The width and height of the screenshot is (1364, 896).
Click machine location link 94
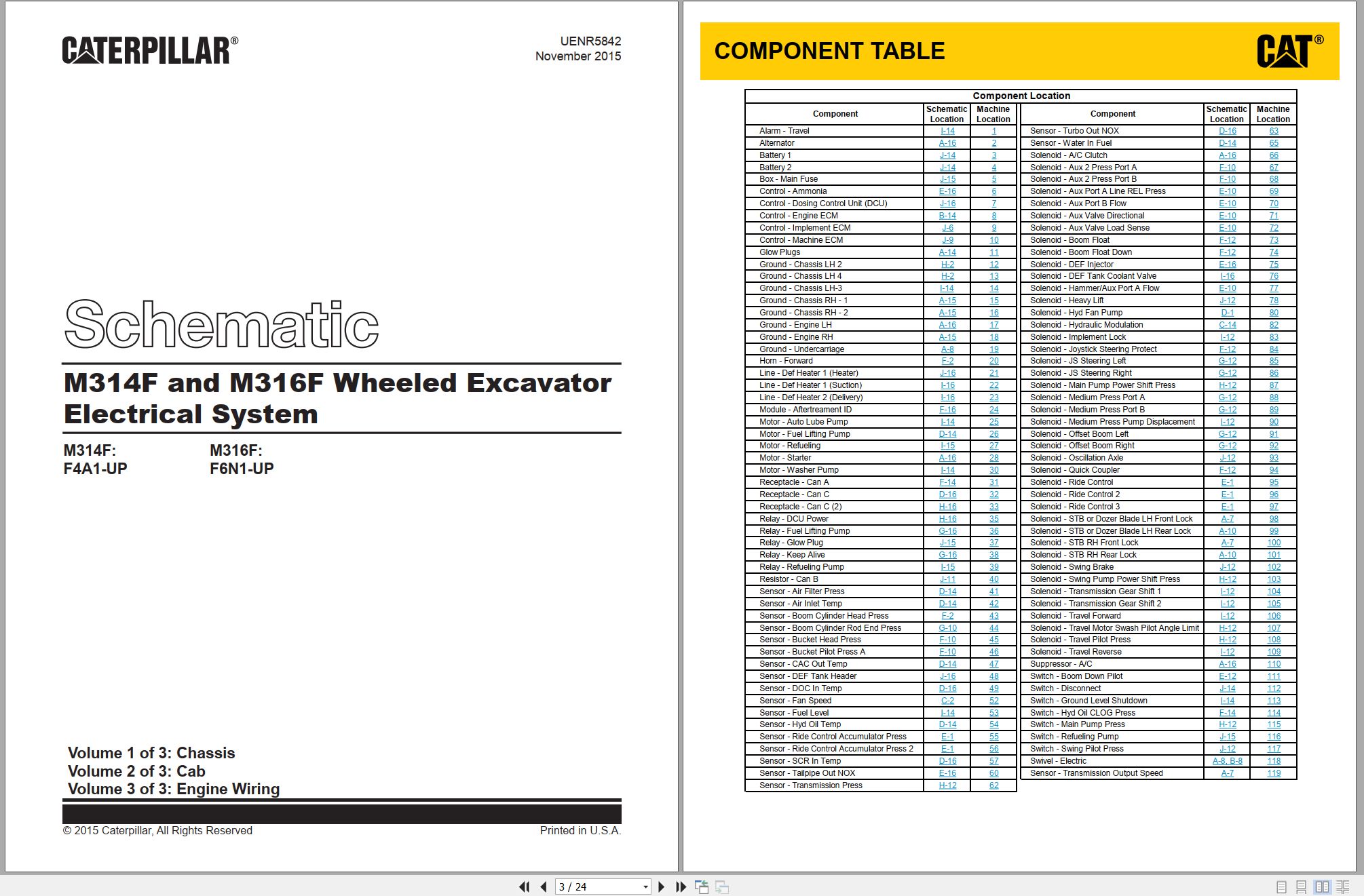tap(1274, 470)
